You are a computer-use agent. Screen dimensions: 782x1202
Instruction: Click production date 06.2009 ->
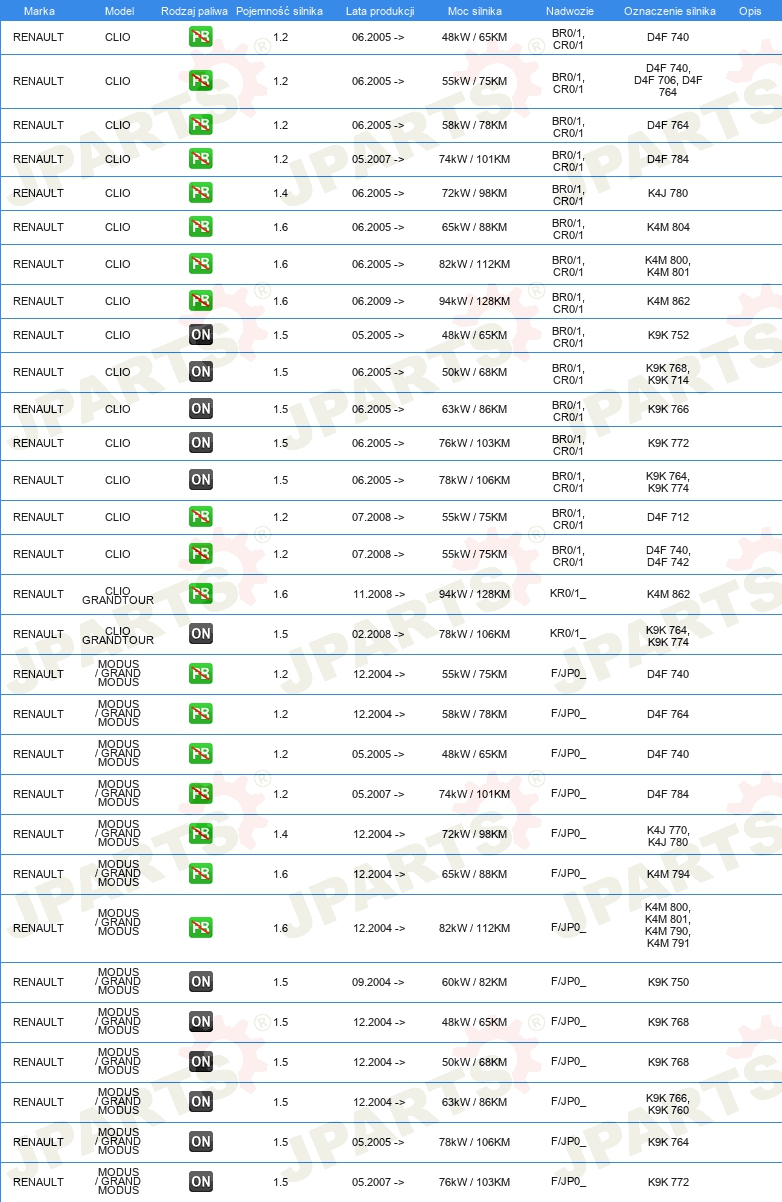pos(378,301)
